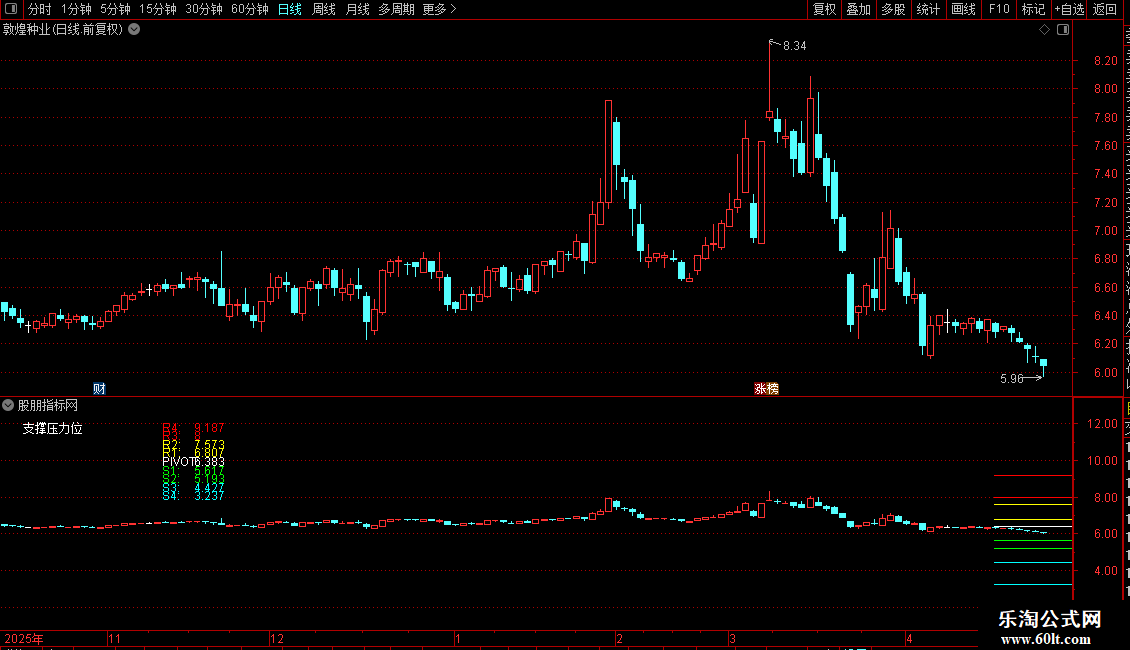This screenshot has height=650, width=1130.
Task: Click the 标记 mark button
Action: [1033, 9]
